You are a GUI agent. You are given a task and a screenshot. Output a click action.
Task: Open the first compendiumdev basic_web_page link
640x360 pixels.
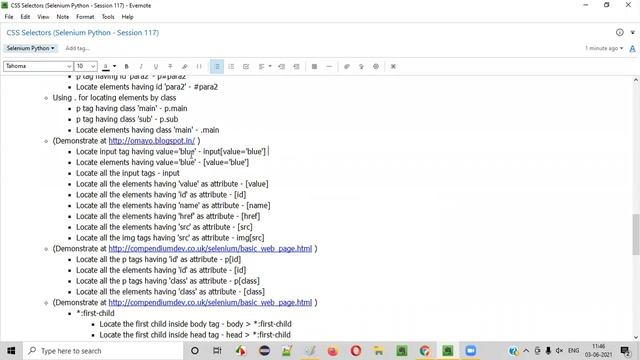pyautogui.click(x=210, y=249)
